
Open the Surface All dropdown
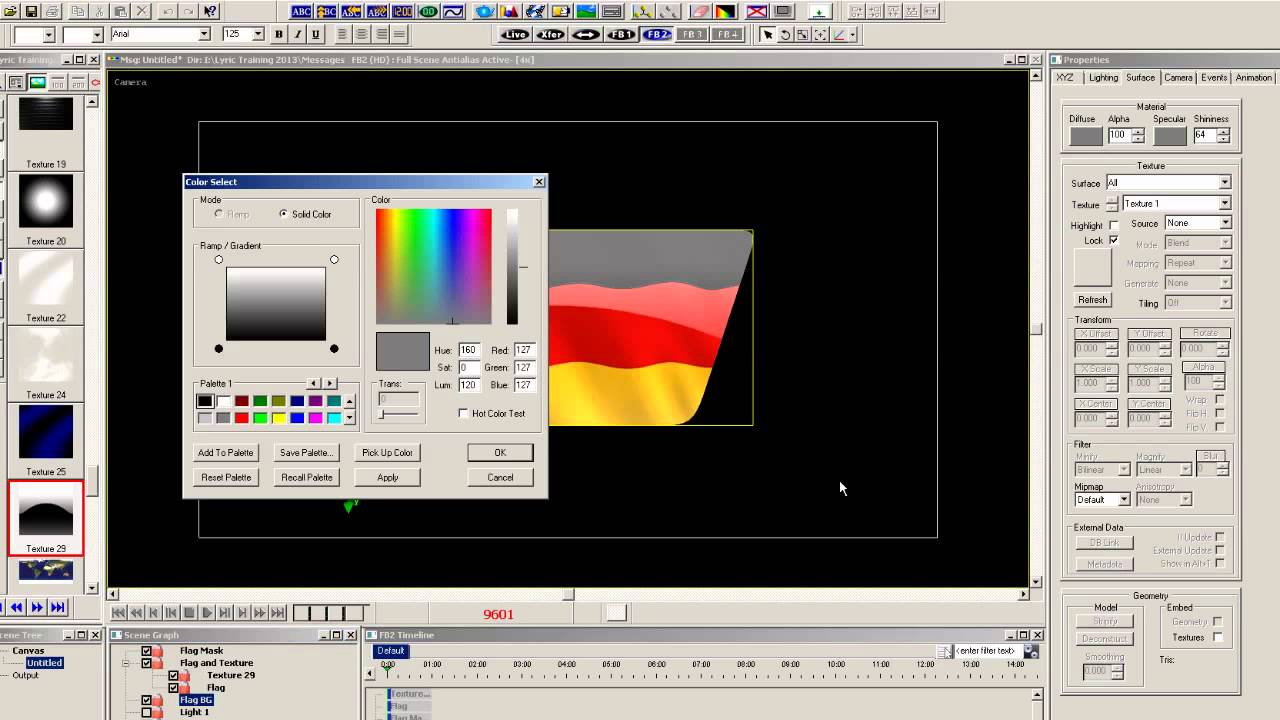[x=1224, y=183]
